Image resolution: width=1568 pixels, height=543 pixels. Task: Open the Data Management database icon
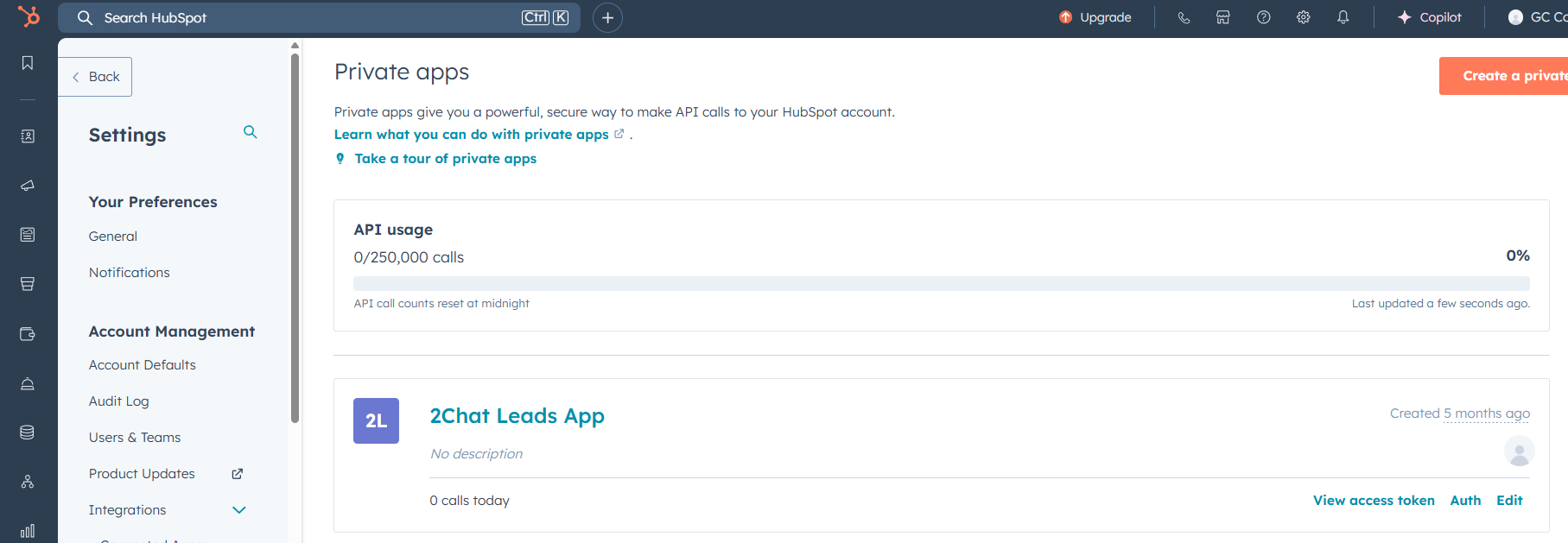(28, 433)
